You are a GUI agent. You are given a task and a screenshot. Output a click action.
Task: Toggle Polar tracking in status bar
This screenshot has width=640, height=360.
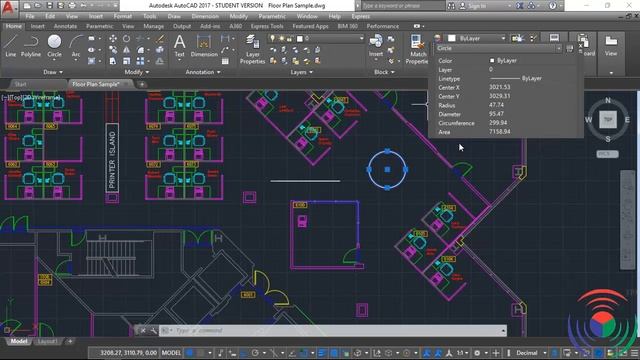tap(256, 353)
